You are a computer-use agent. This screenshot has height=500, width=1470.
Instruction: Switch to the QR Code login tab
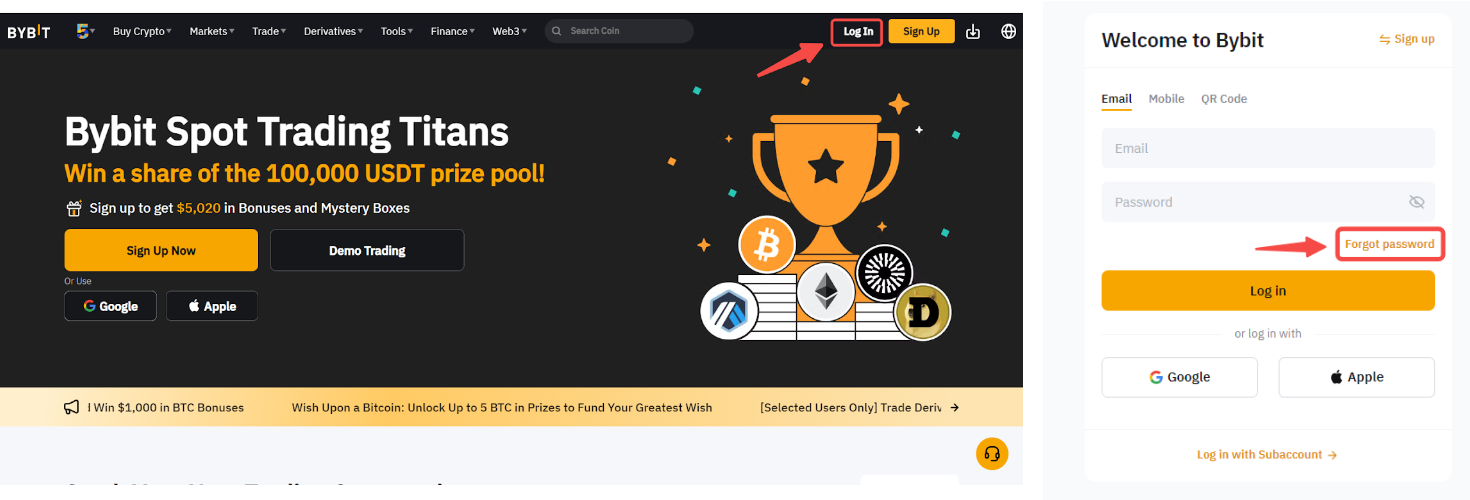1224,99
